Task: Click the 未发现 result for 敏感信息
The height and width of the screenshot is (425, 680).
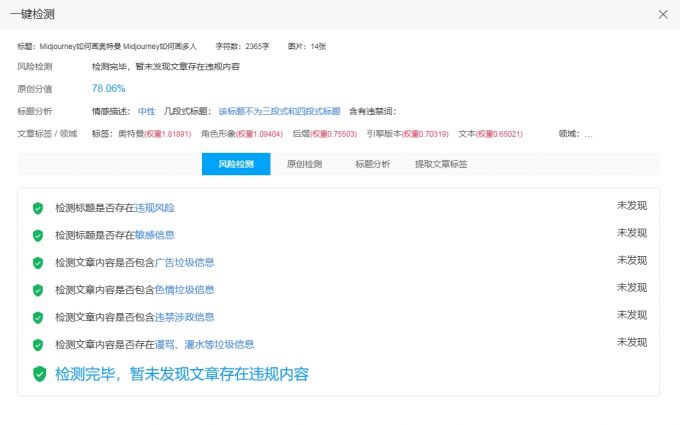Action: point(632,233)
